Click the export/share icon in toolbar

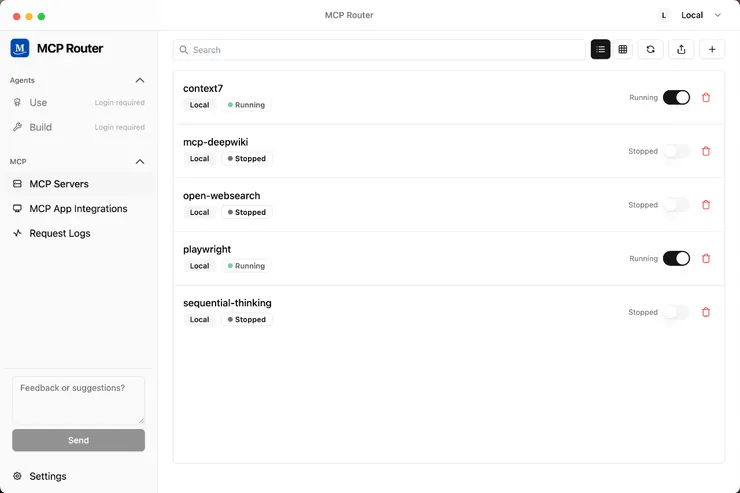pyautogui.click(x=681, y=49)
